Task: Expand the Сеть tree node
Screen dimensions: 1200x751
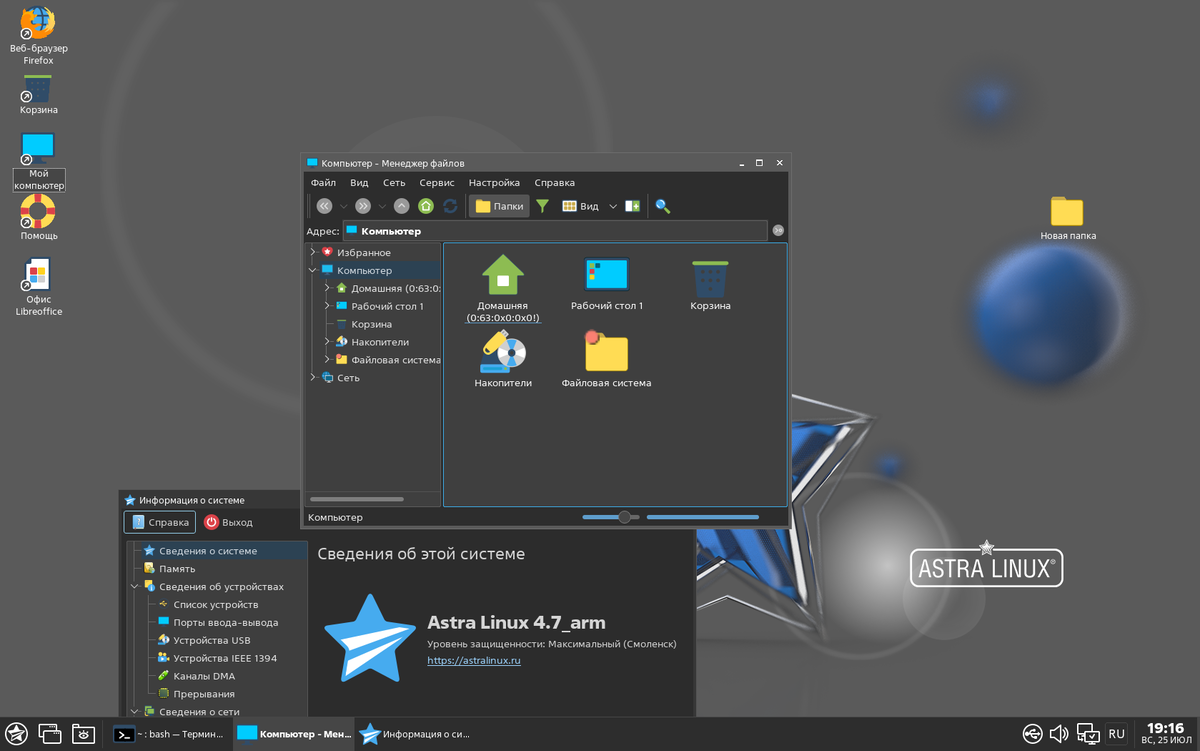Action: coord(313,378)
